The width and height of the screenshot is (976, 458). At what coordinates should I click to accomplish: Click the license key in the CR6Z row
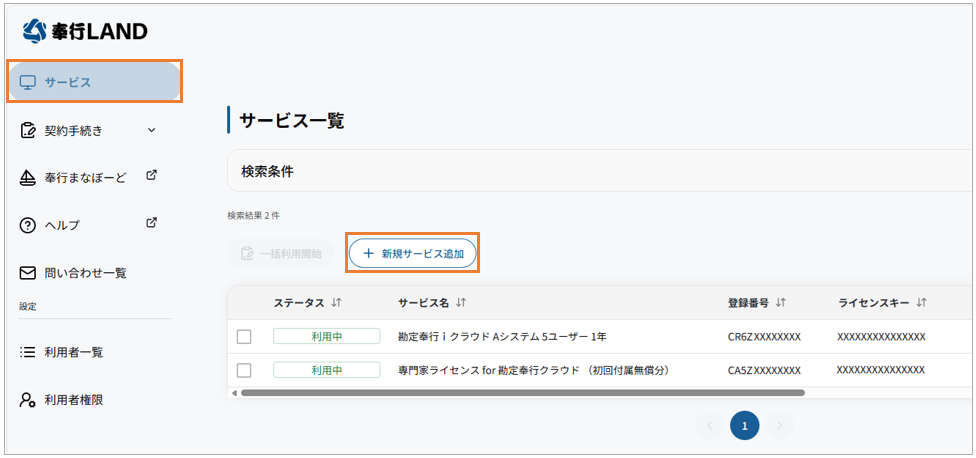click(x=881, y=337)
